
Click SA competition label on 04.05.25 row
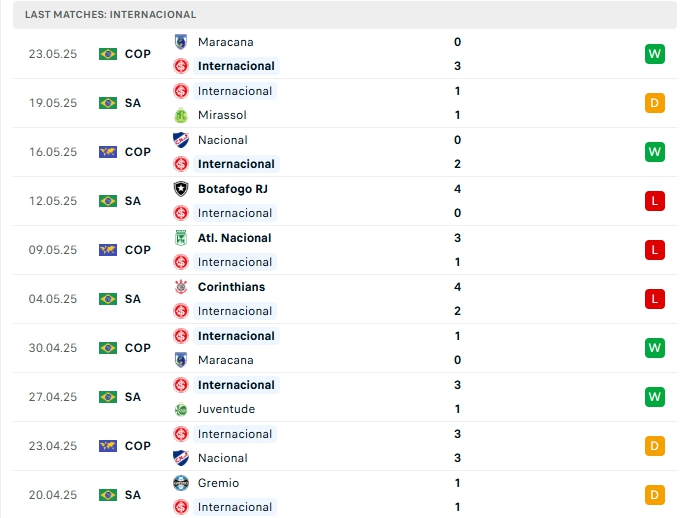pyautogui.click(x=133, y=299)
